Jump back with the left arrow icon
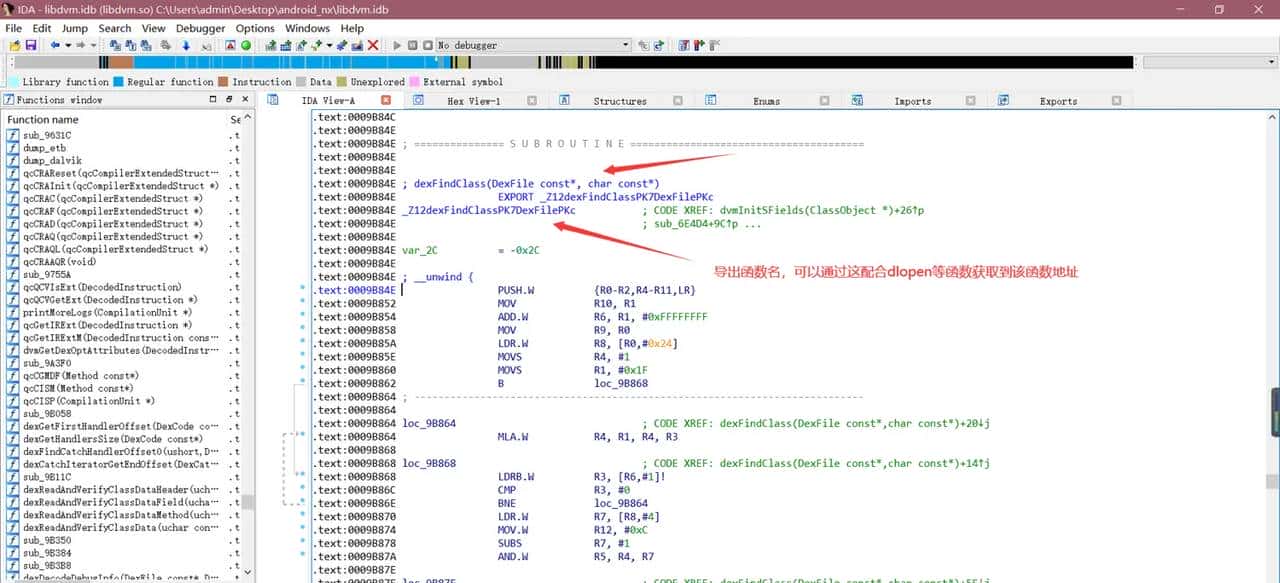Screen dimensions: 1280x583 click(x=55, y=46)
